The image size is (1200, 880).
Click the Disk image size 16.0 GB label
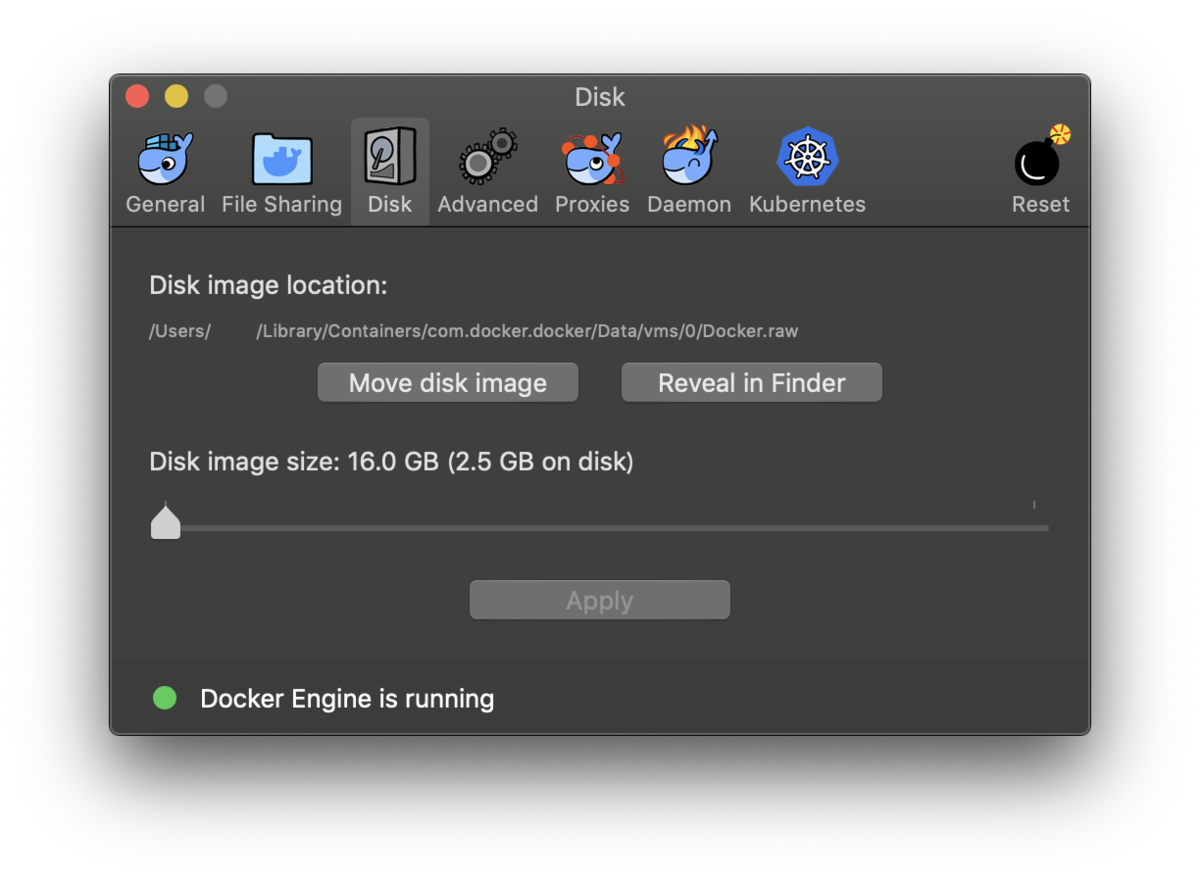point(391,462)
